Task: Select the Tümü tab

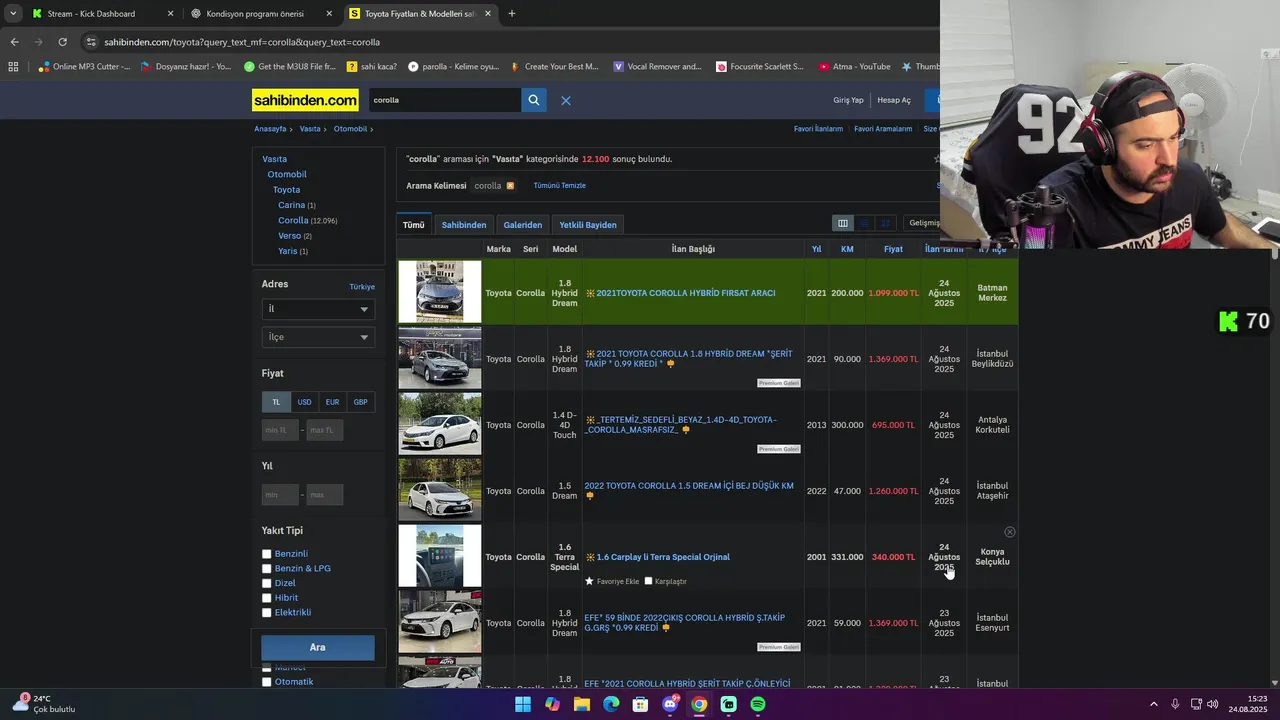Action: point(414,225)
